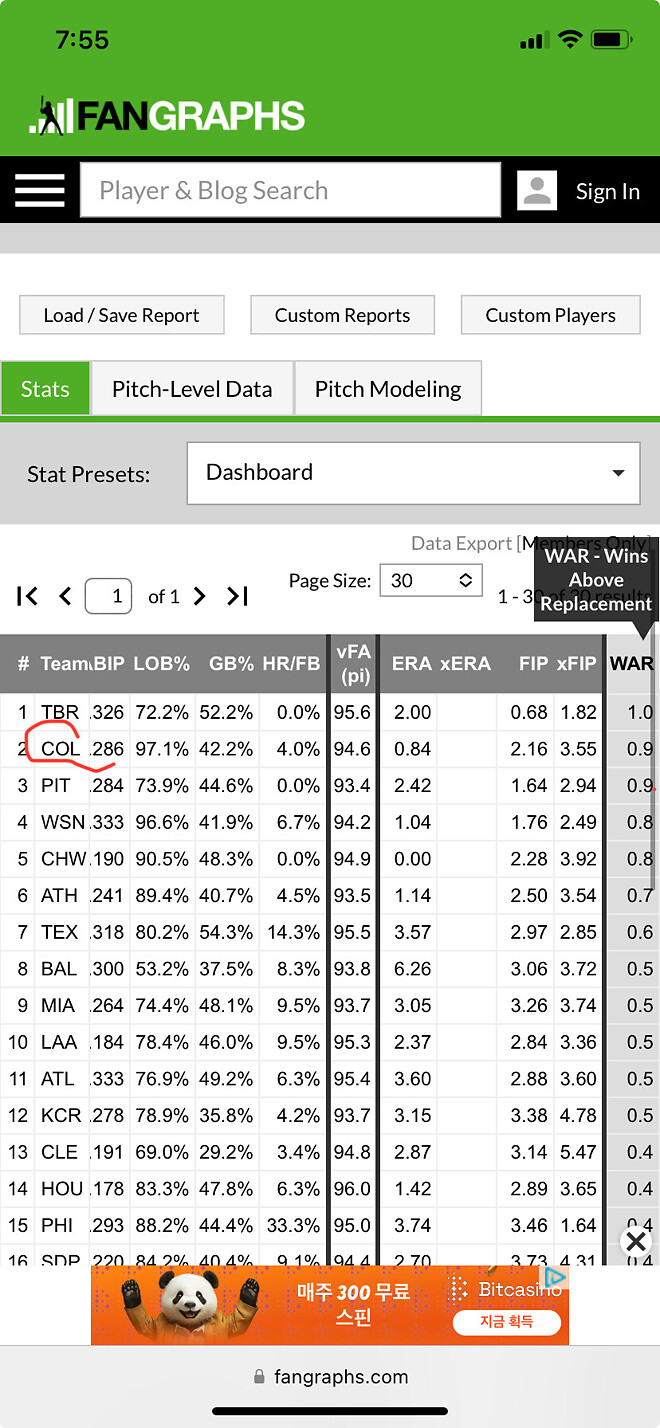Image resolution: width=660 pixels, height=1428 pixels.
Task: Switch to the Pitch Modeling tab
Action: click(x=388, y=389)
